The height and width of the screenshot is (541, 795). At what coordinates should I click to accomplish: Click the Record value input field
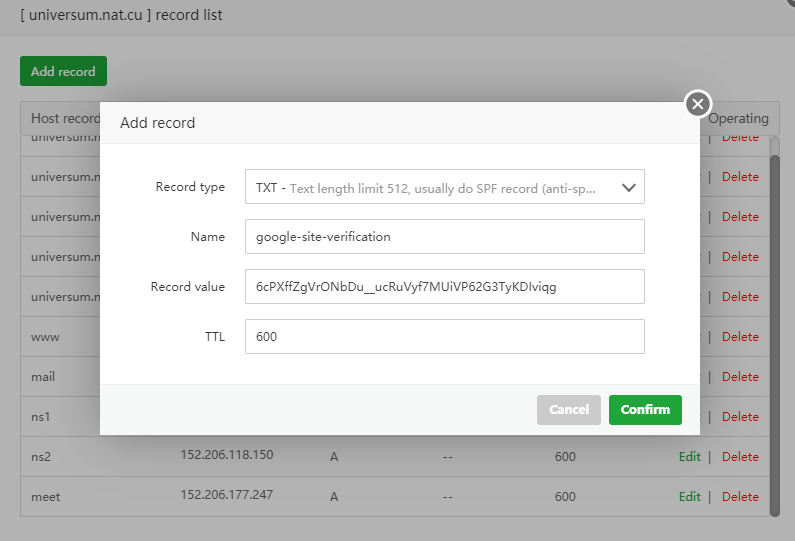(444, 287)
